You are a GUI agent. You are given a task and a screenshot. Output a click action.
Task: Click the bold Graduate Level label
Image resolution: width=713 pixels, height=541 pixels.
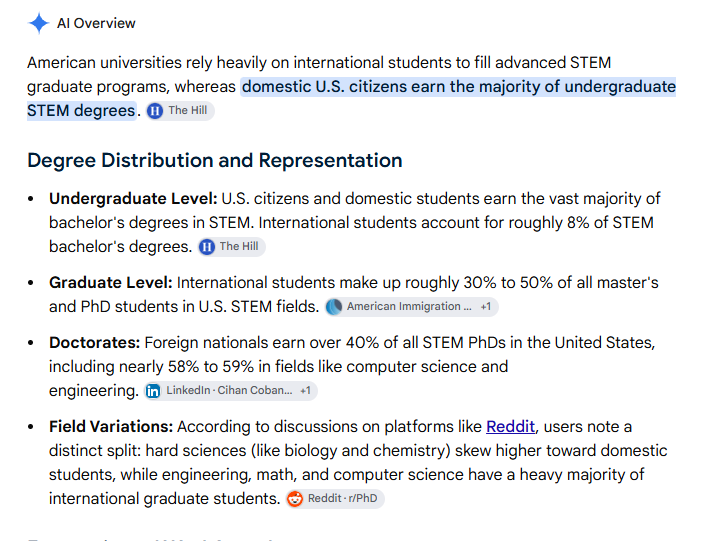tap(111, 283)
